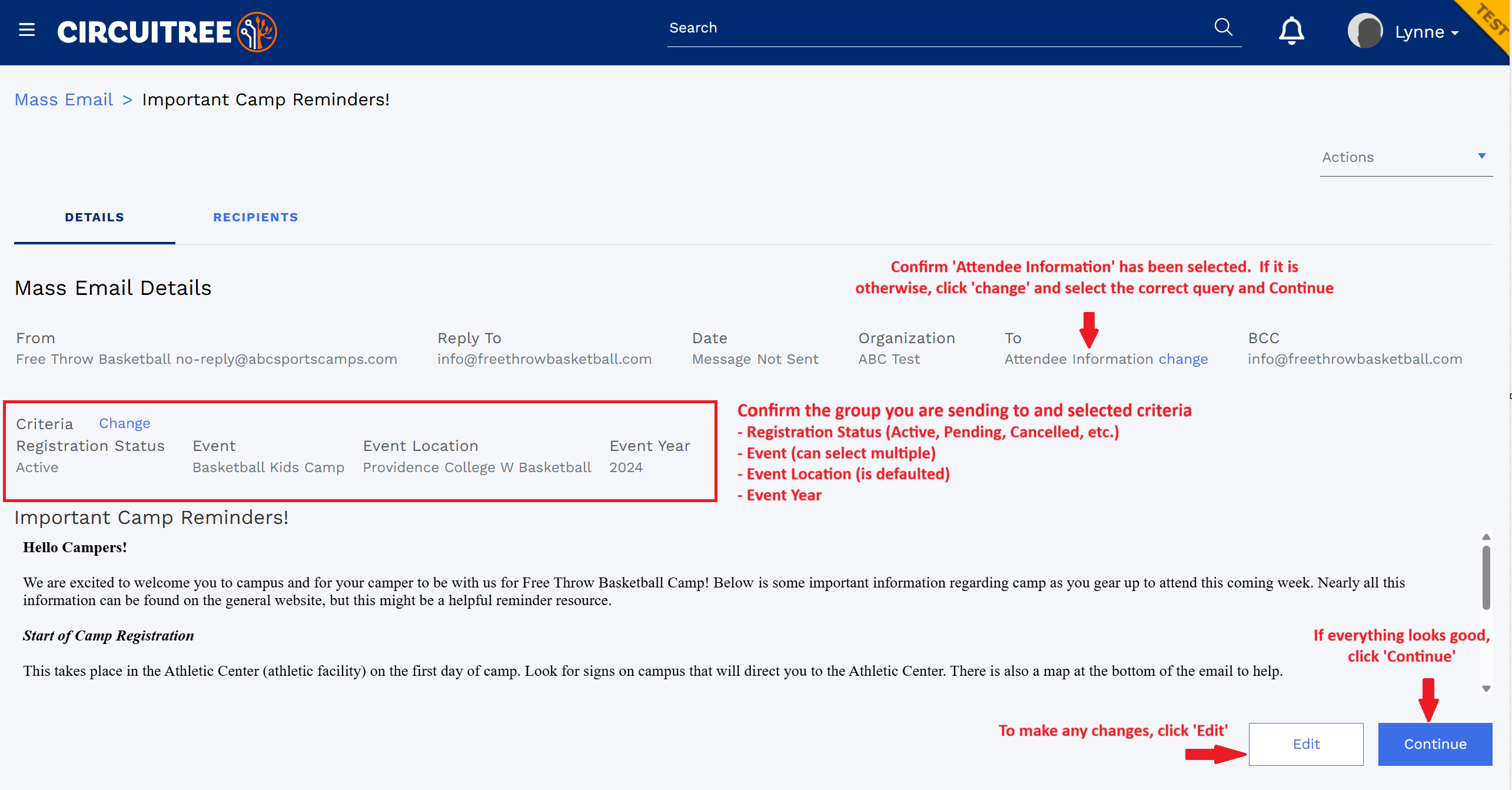Click the search magnifier icon
1512x790 pixels.
click(x=1223, y=27)
